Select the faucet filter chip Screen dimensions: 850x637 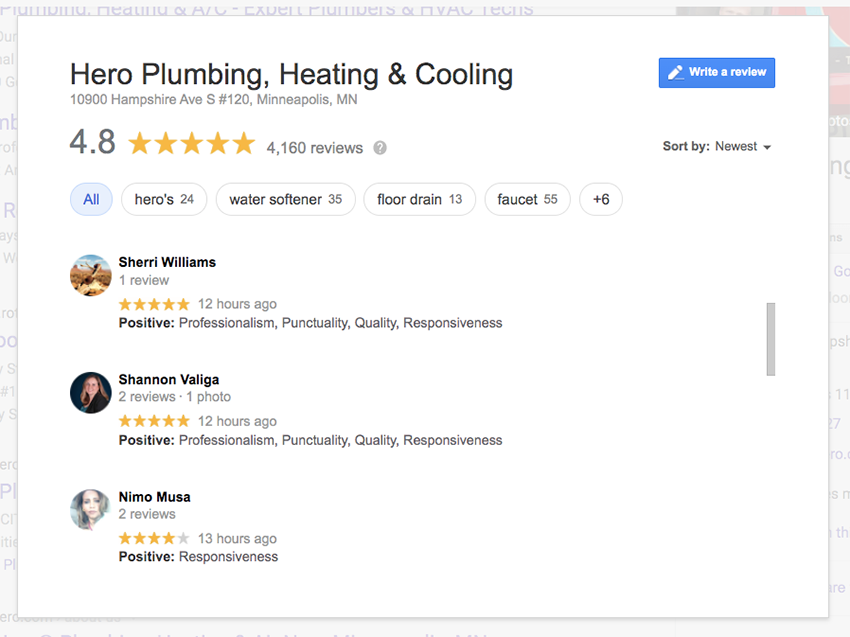click(x=527, y=199)
